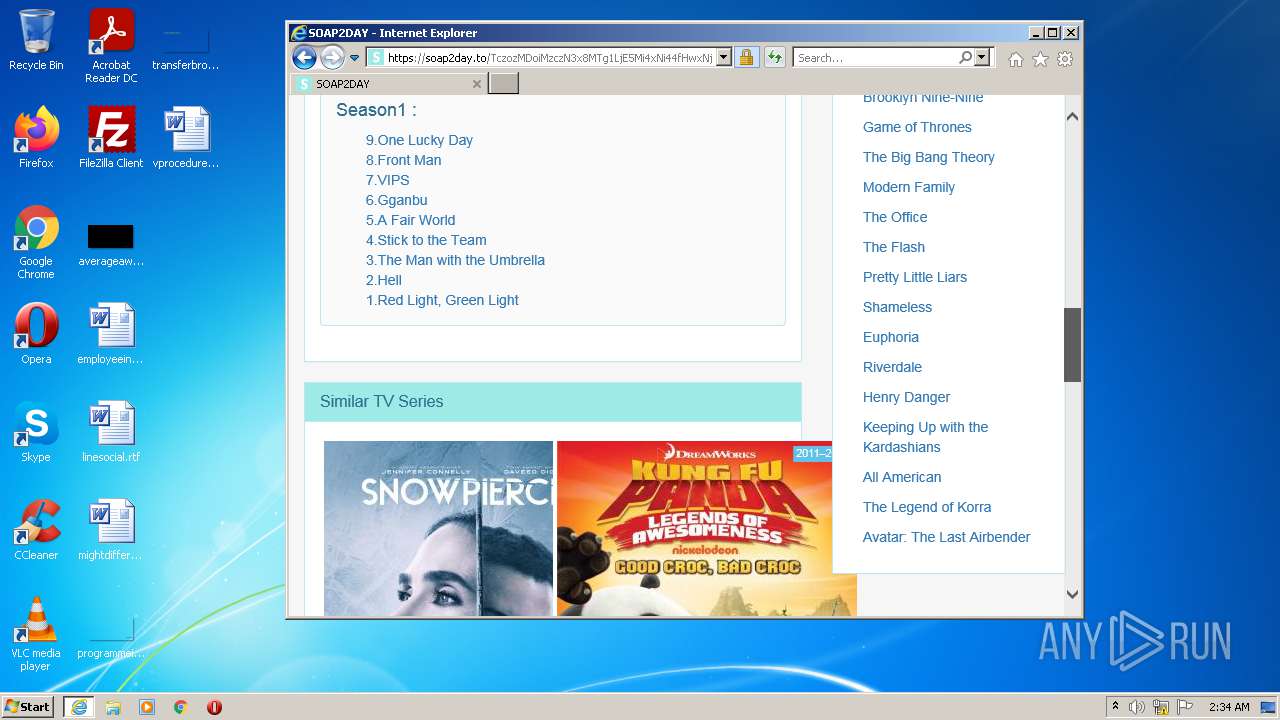Open the search provider dropdown arrow

click(982, 58)
